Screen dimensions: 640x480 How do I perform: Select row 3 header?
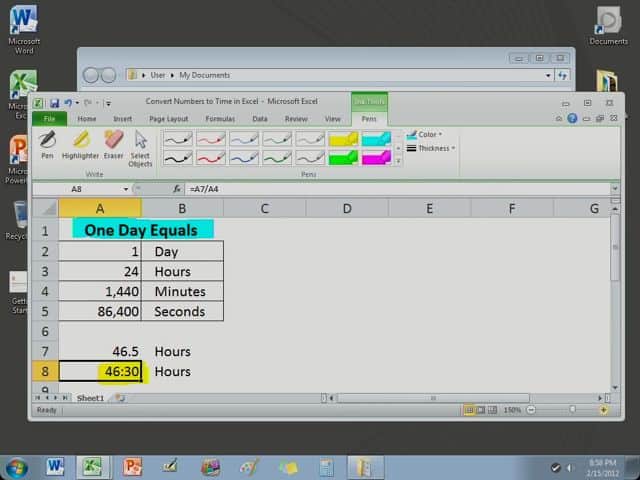(45, 271)
